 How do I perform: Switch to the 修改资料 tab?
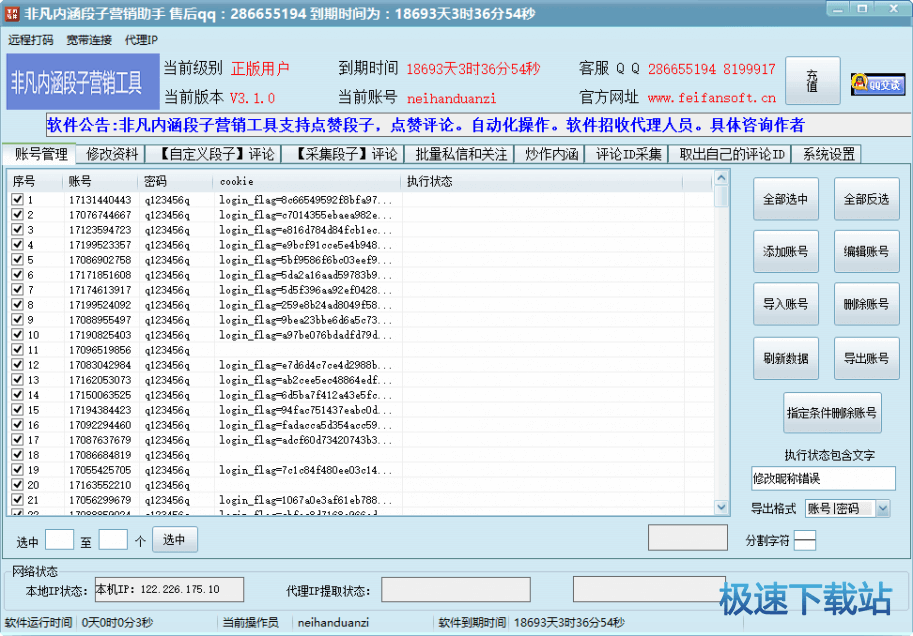click(x=112, y=154)
